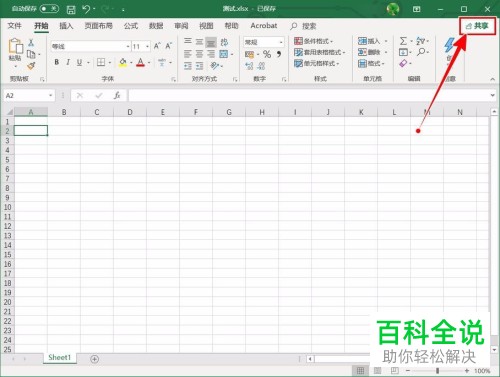Switch to the 插入 ribbon tab
This screenshot has width=500, height=377.
66,26
